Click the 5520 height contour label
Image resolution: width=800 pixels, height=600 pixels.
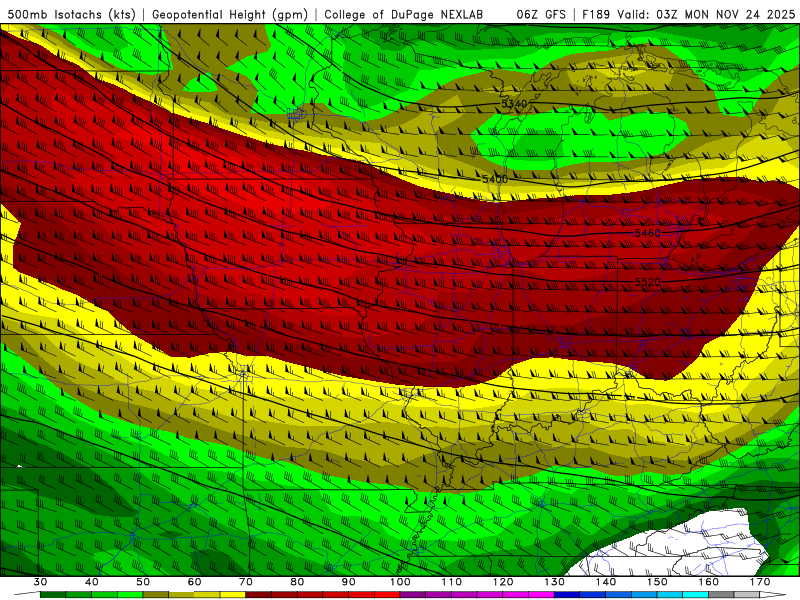(647, 282)
